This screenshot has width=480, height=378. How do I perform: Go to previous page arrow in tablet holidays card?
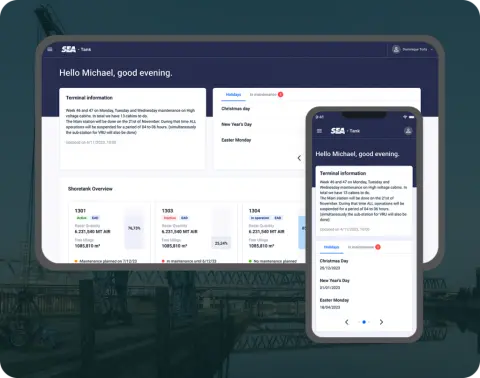pos(299,158)
